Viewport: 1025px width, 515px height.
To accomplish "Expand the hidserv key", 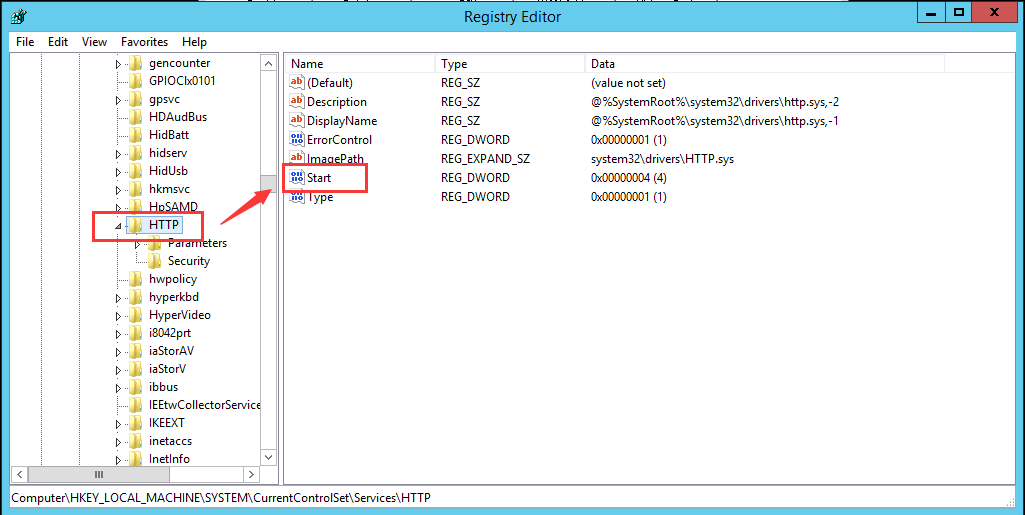I will (118, 154).
